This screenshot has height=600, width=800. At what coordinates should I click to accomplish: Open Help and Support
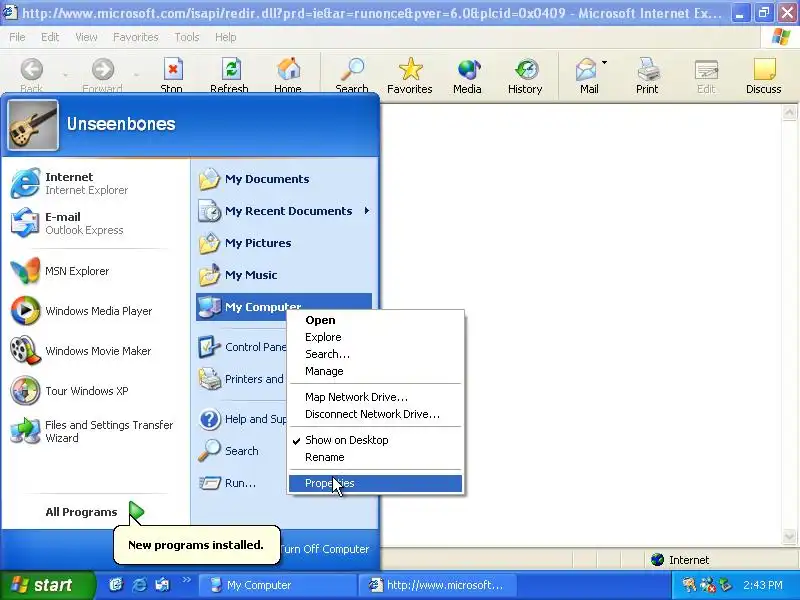coord(242,419)
